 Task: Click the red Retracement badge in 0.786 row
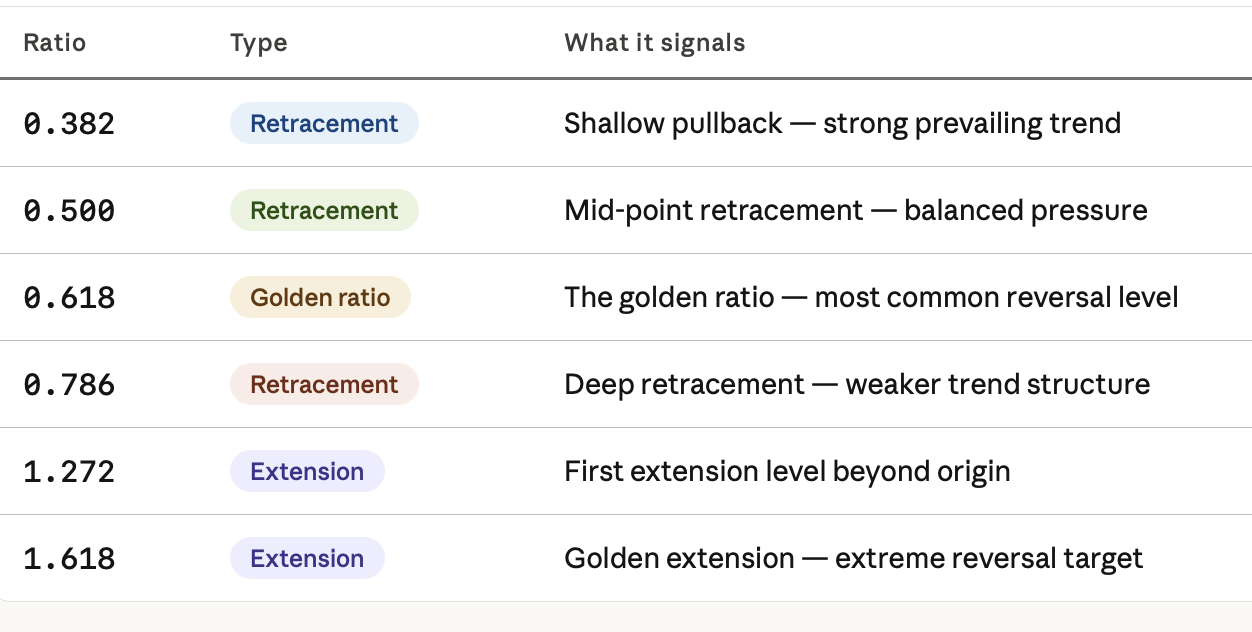pos(324,384)
